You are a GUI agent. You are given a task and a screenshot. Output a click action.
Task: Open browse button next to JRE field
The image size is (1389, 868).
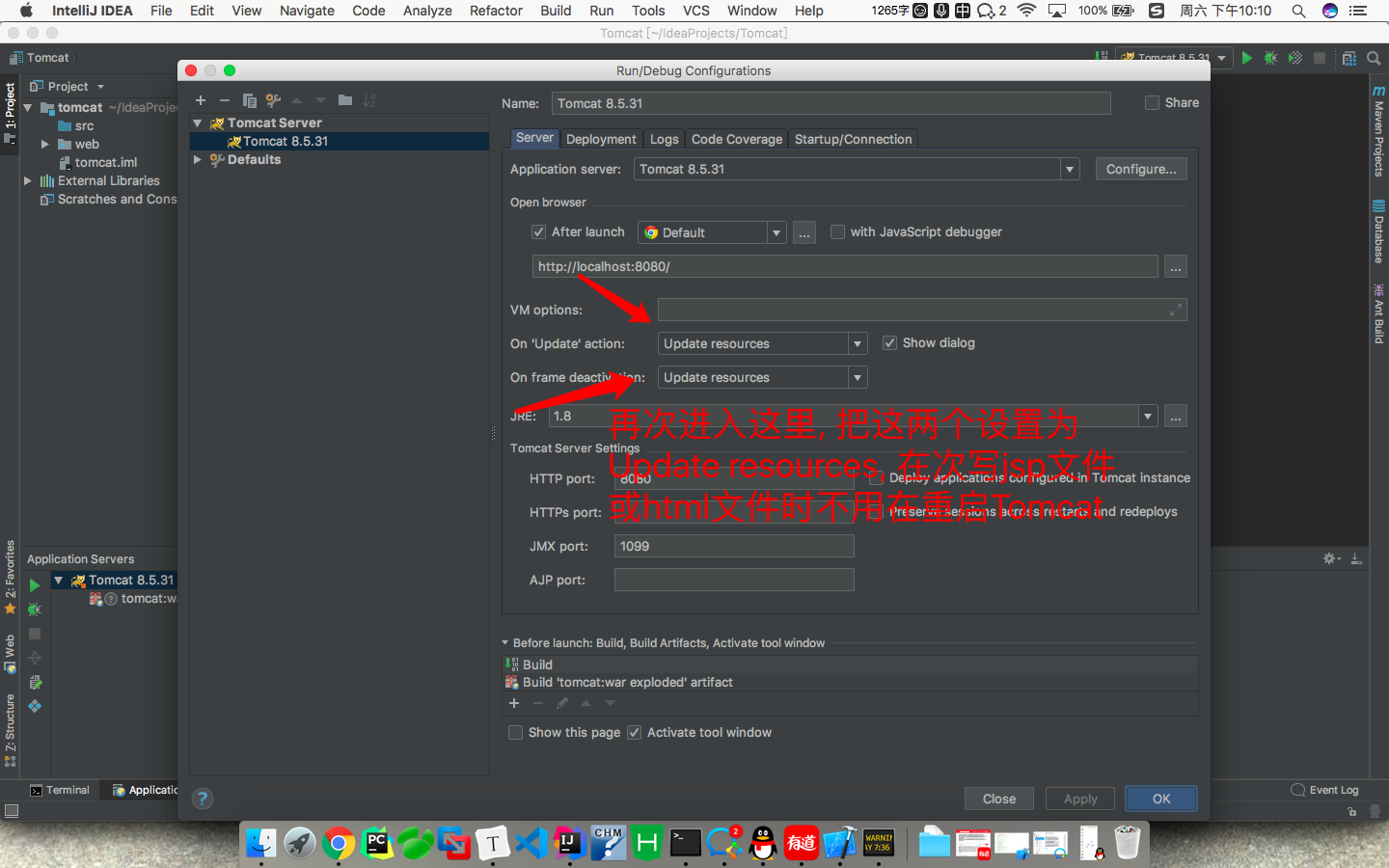coord(1176,416)
